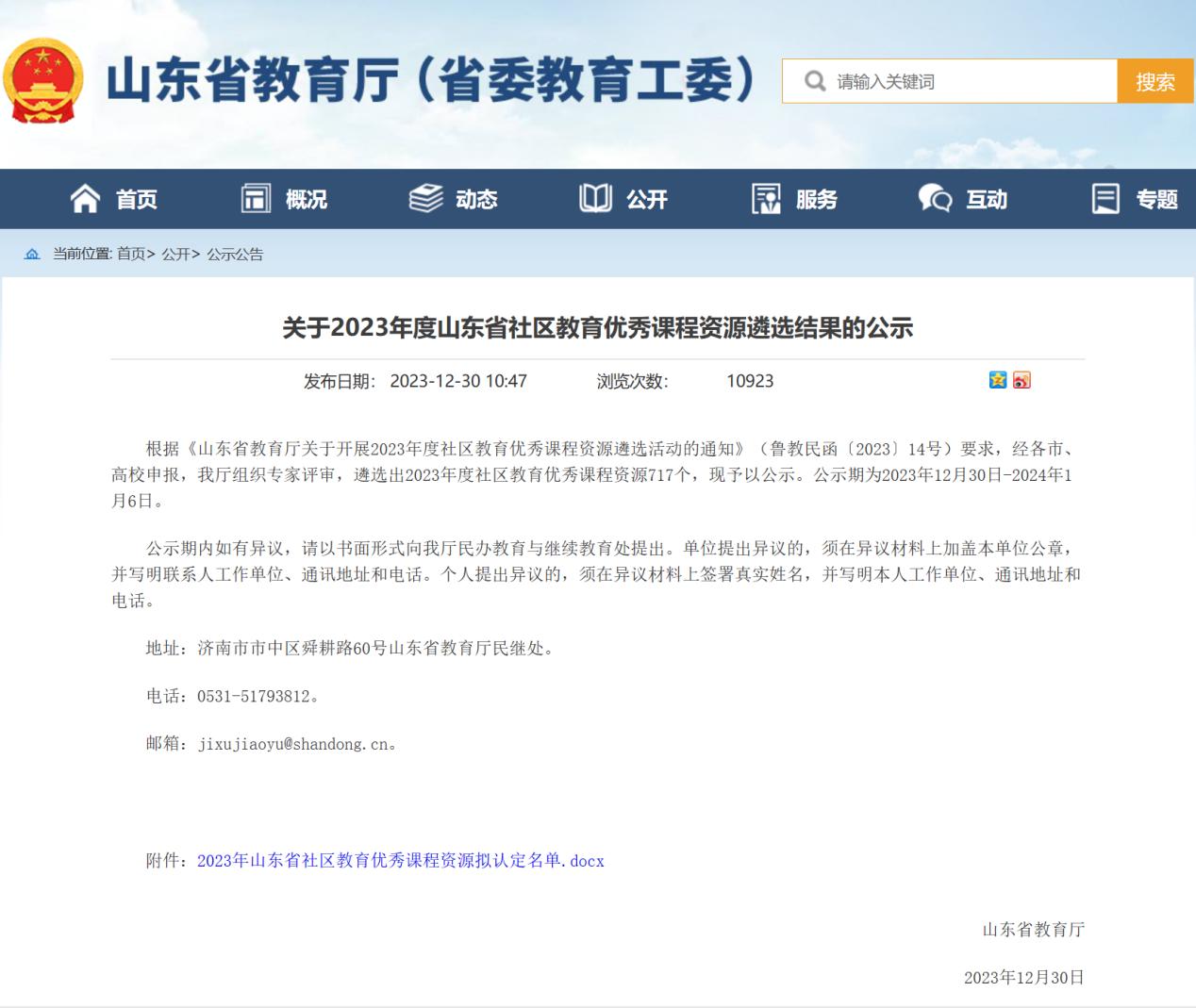Click the 动态 stacked layers icon
Viewport: 1196px width, 1008px height.
pos(425,198)
